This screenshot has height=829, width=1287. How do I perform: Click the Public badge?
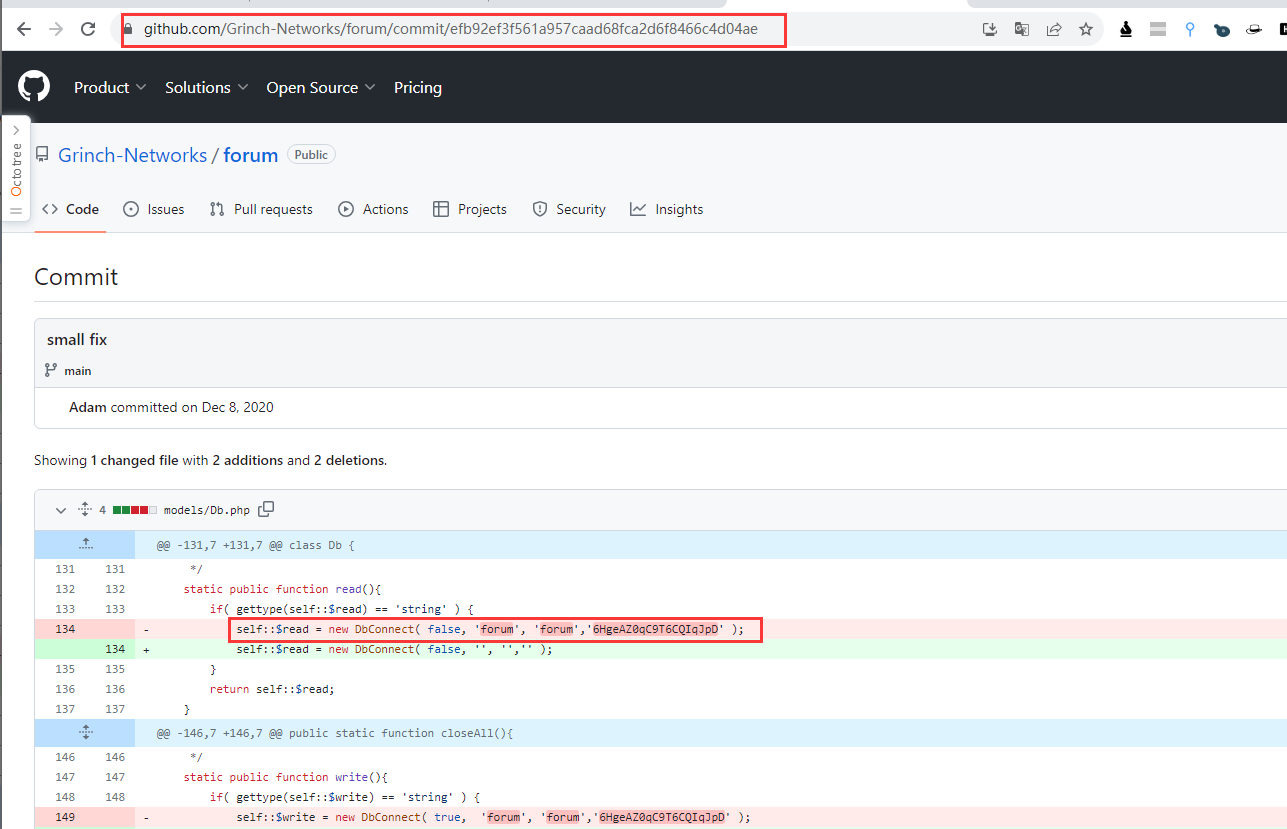(x=311, y=155)
